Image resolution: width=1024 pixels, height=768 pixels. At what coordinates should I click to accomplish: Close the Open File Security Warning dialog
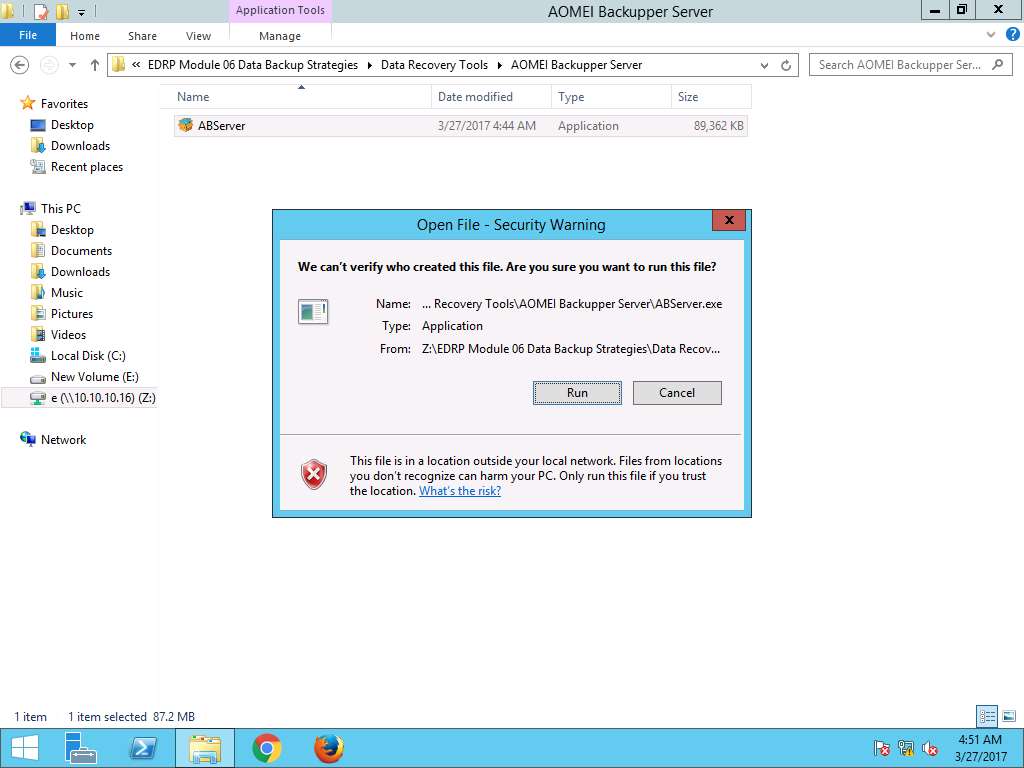point(729,220)
